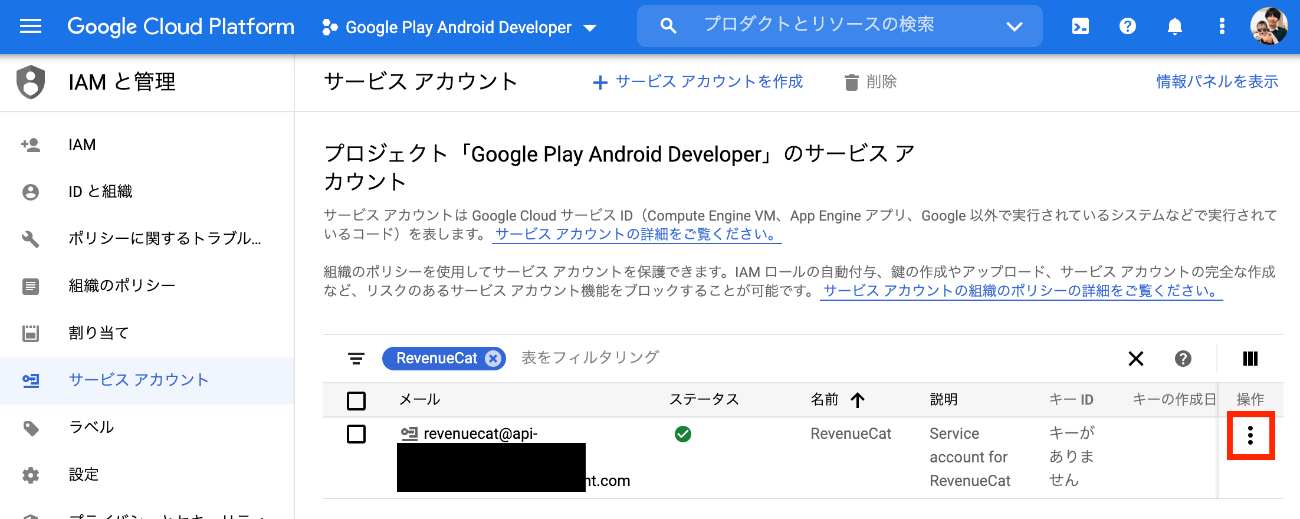Open サービス アカウントの組織のポリシーの詳細 link
Viewport: 1300px width, 519px height.
[1021, 292]
